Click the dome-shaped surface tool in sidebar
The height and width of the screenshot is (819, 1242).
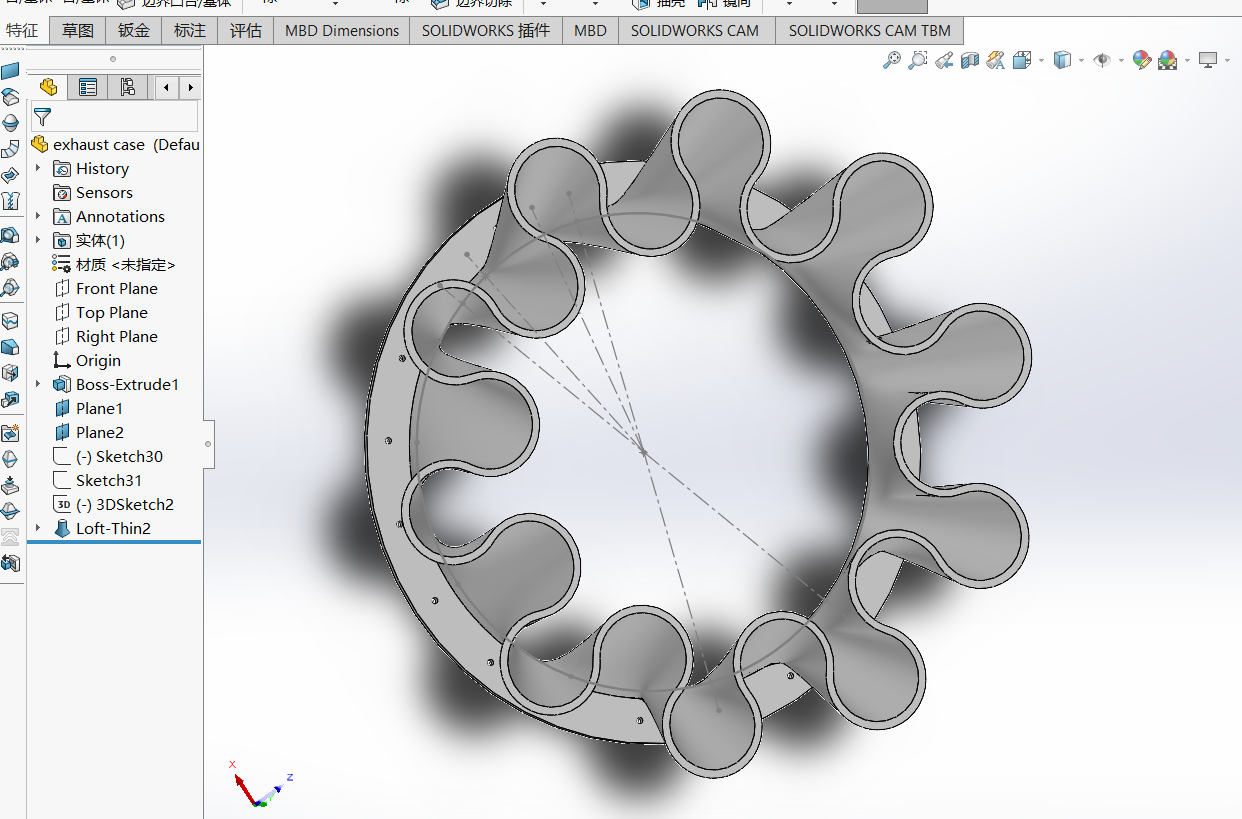click(x=10, y=123)
